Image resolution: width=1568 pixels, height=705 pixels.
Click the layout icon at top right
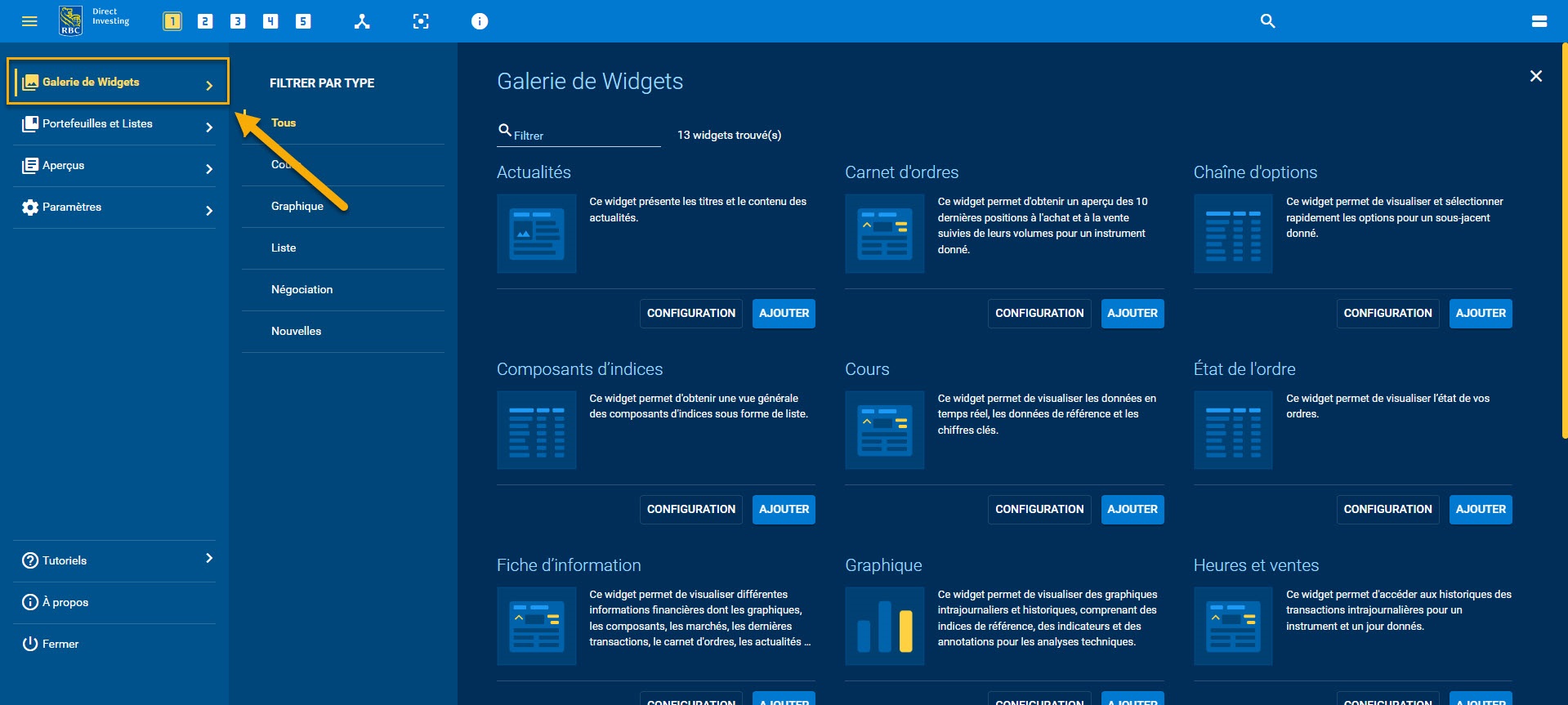click(1539, 21)
